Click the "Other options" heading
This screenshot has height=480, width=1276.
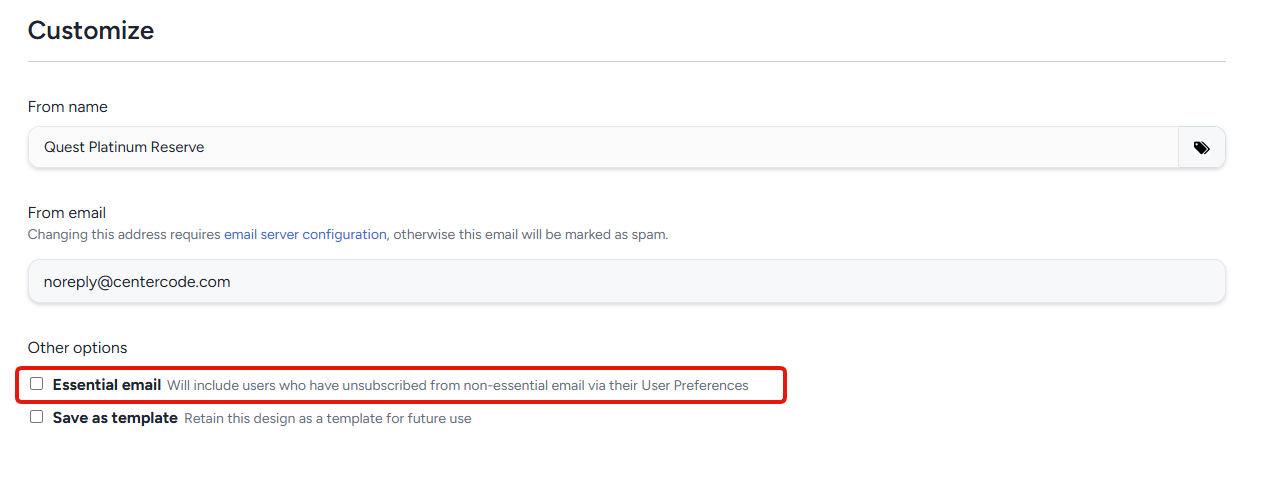[x=77, y=348]
